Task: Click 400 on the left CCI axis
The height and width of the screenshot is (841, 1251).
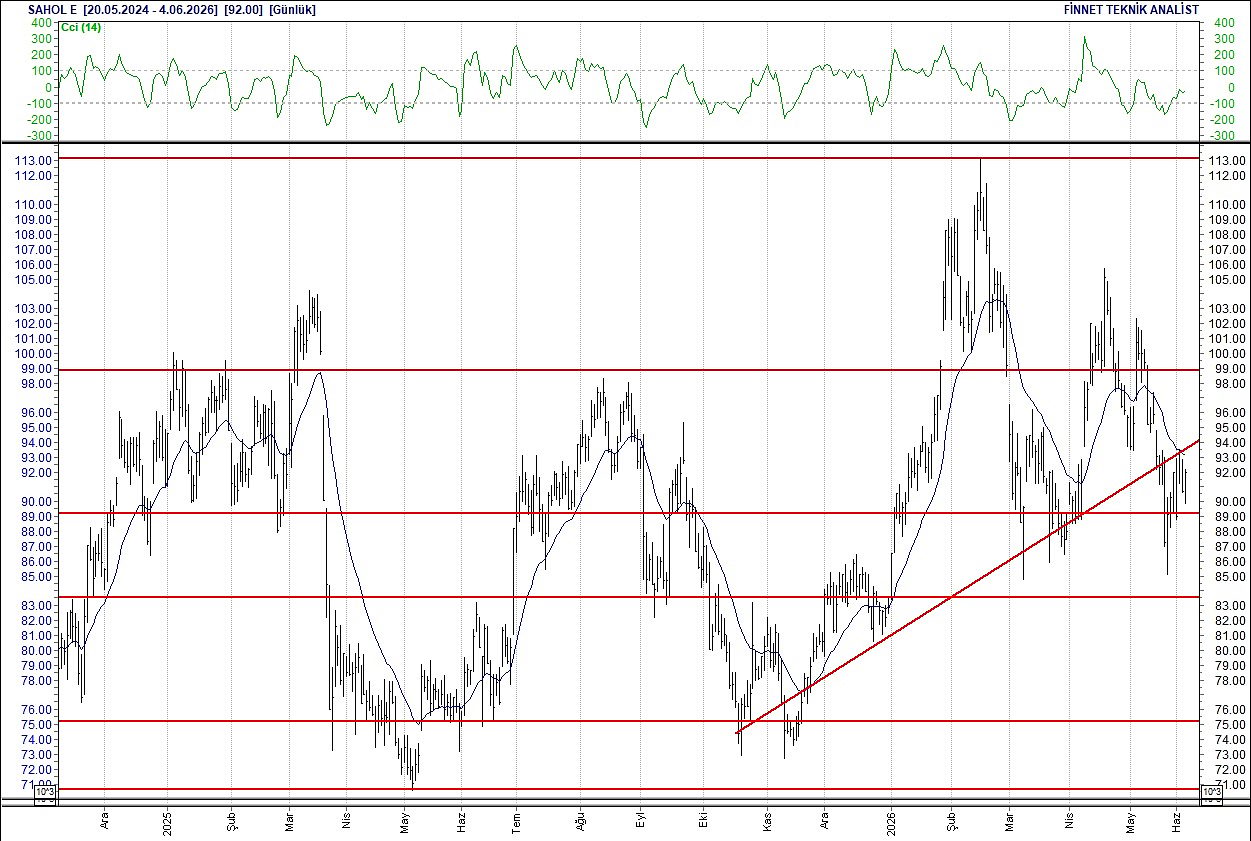Action: (42, 22)
